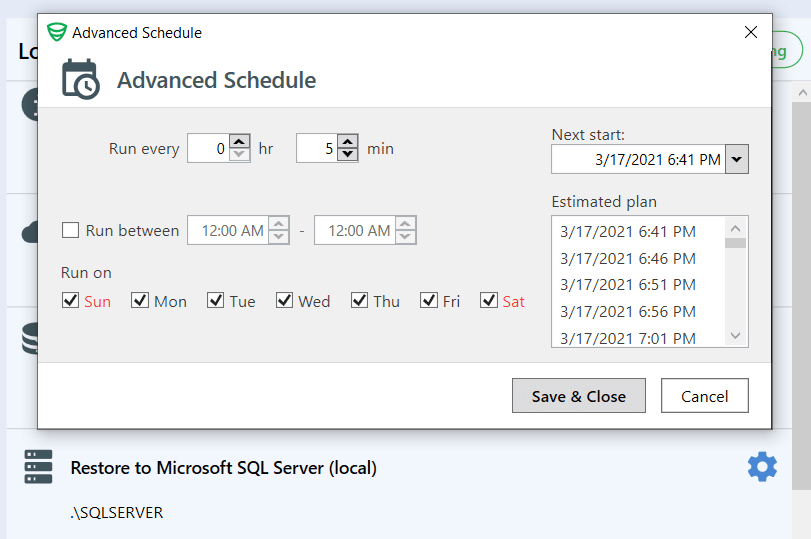Enable the Run between checkbox
811x539 pixels.
70,230
